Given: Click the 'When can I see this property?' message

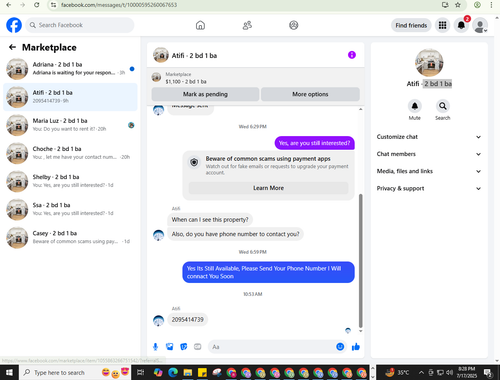Looking at the screenshot, I should point(210,220).
